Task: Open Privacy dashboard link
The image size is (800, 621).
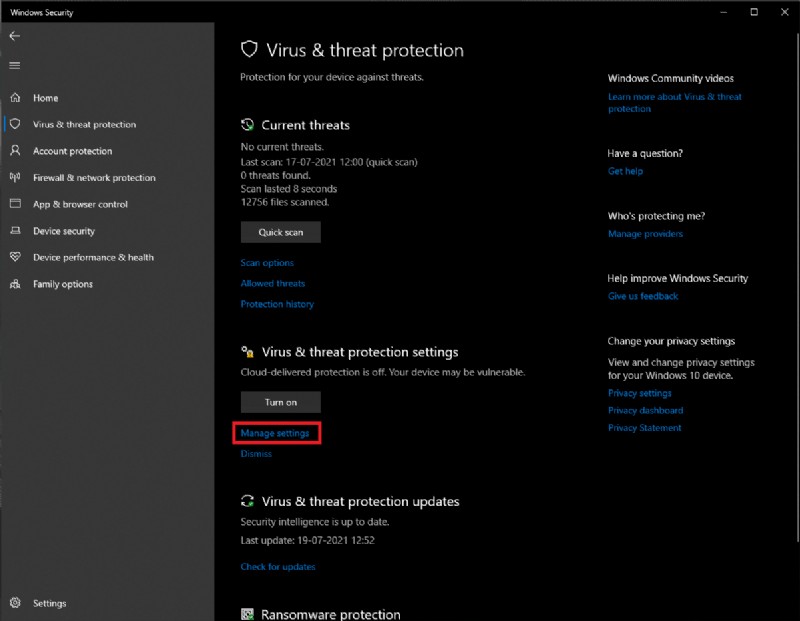Action: pyautogui.click(x=645, y=410)
